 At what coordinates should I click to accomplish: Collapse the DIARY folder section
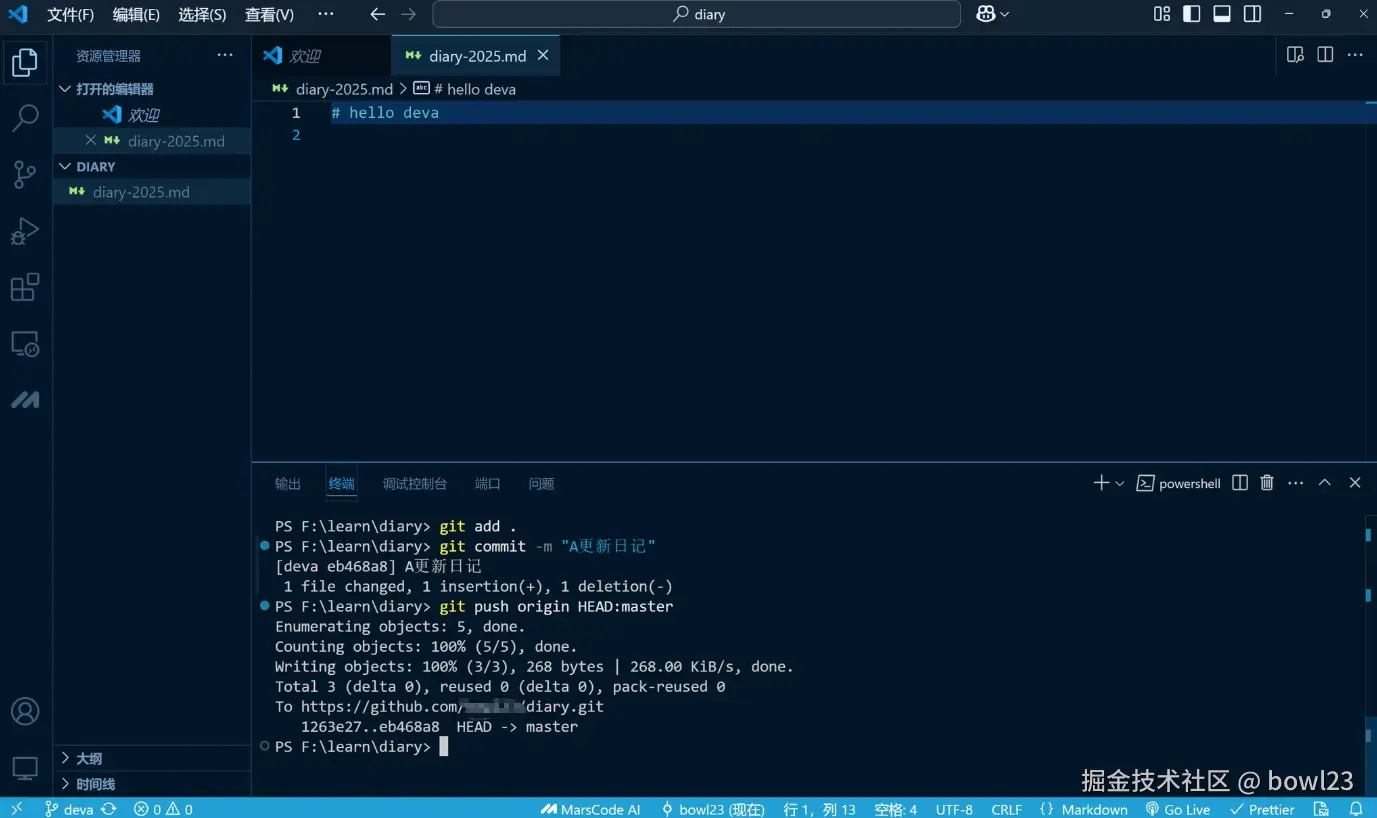[x=150, y=166]
